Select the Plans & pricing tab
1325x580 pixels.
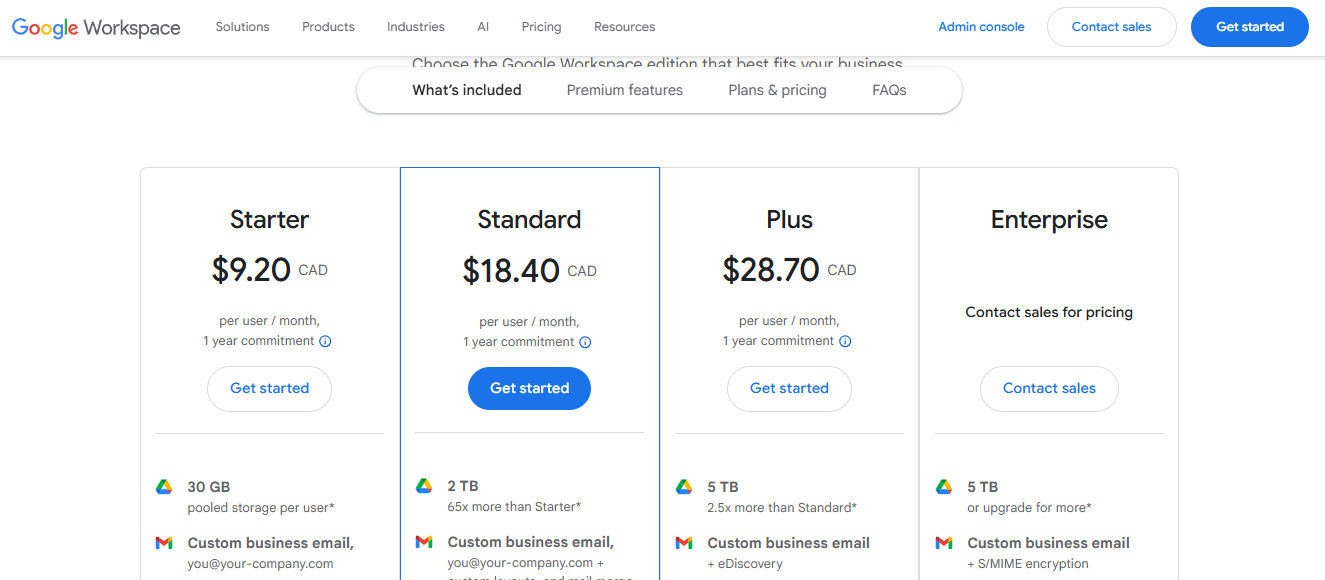point(777,89)
